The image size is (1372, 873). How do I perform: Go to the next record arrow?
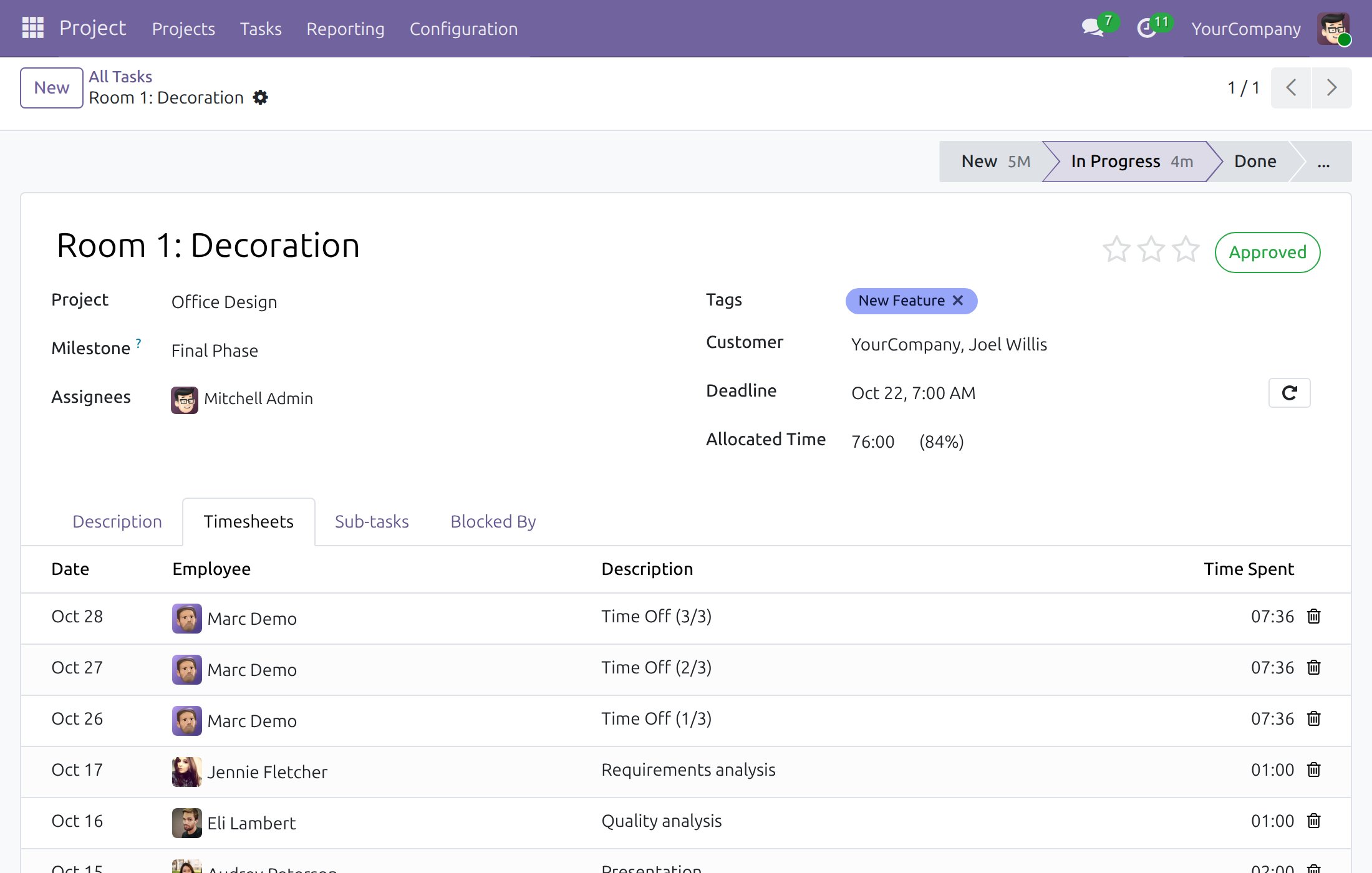coord(1331,87)
